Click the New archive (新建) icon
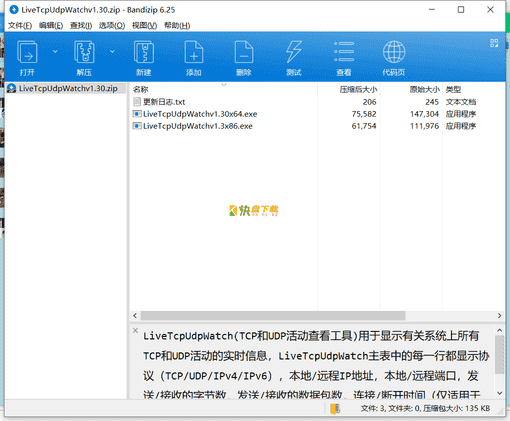Image resolution: width=510 pixels, height=421 pixels. pos(144,52)
